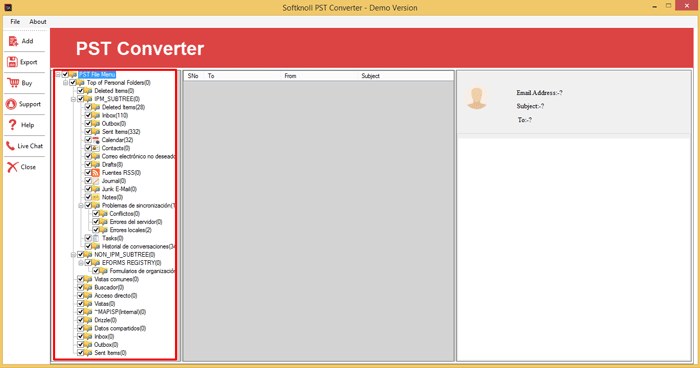The image size is (700, 368).
Task: Select the Vistas comunes(0) folder
Action: tap(117, 279)
